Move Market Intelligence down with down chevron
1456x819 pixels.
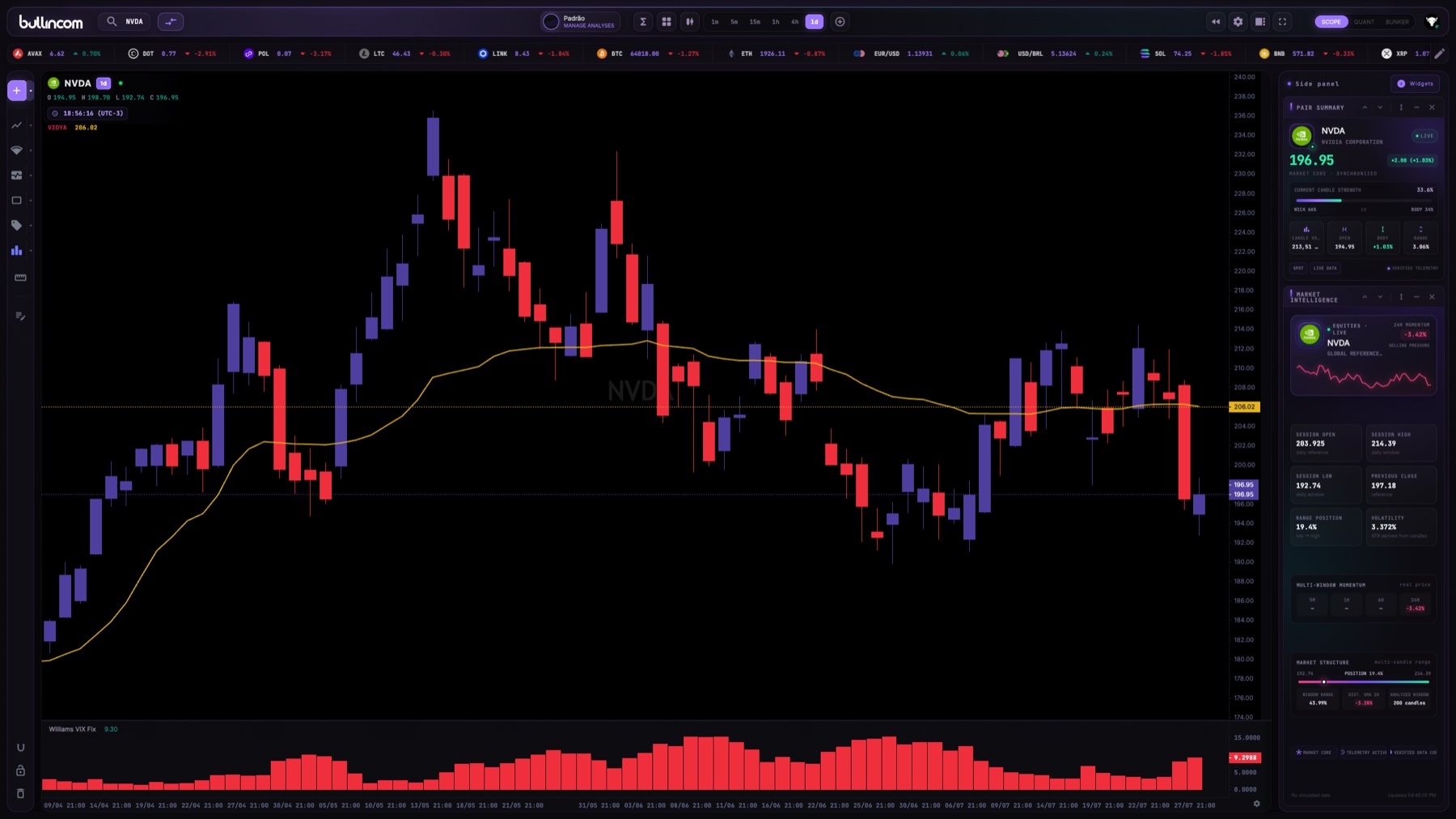pyautogui.click(x=1381, y=297)
